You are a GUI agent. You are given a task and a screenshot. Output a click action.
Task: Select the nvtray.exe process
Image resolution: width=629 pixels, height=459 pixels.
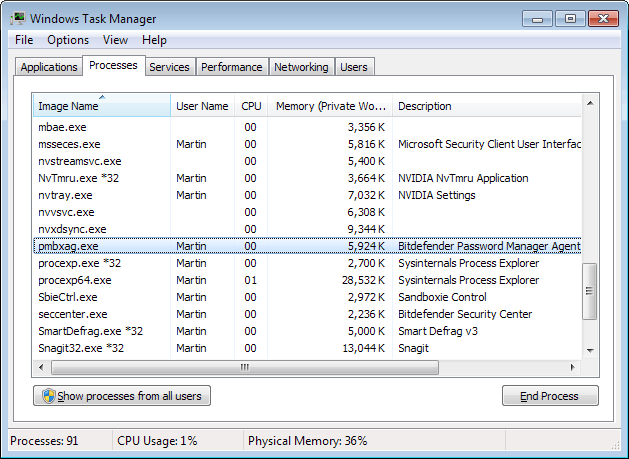coord(307,195)
